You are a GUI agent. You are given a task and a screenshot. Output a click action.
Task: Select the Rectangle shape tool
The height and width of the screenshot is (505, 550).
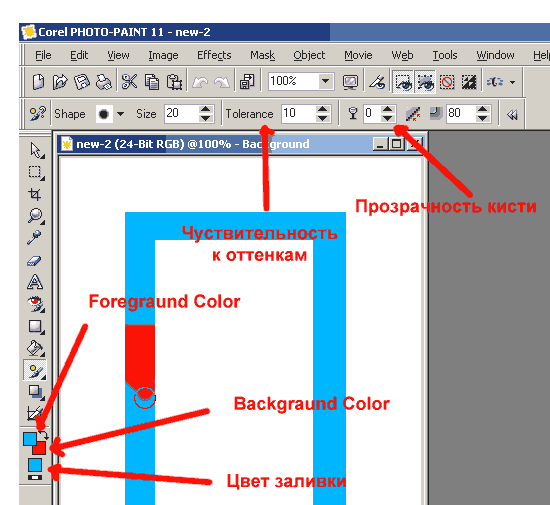tap(35, 326)
